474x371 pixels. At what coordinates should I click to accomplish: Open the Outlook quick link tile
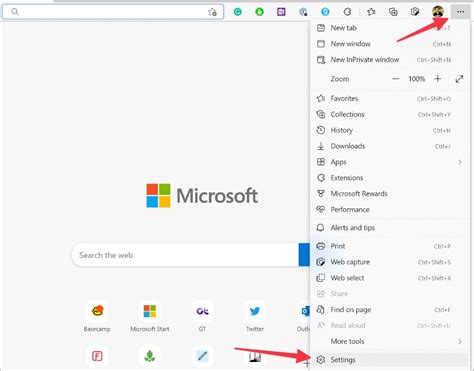303,317
